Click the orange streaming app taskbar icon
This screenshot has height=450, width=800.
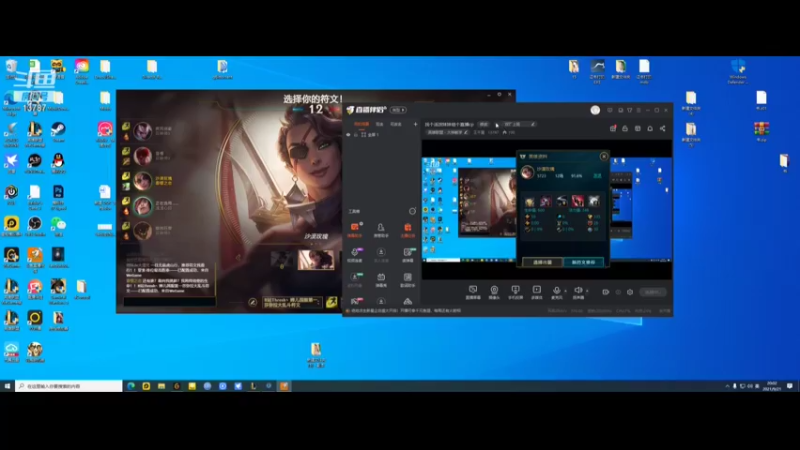[284, 386]
